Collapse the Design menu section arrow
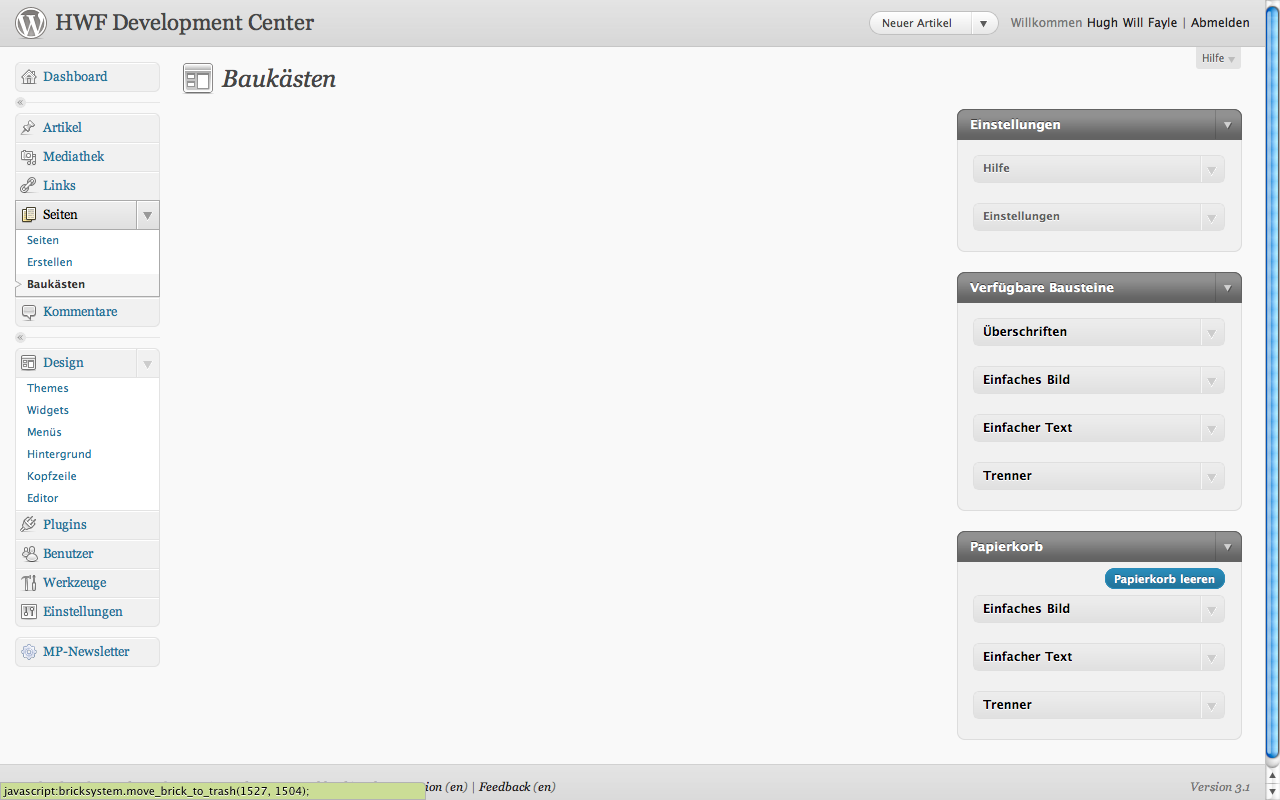Image resolution: width=1280 pixels, height=800 pixels. [147, 363]
